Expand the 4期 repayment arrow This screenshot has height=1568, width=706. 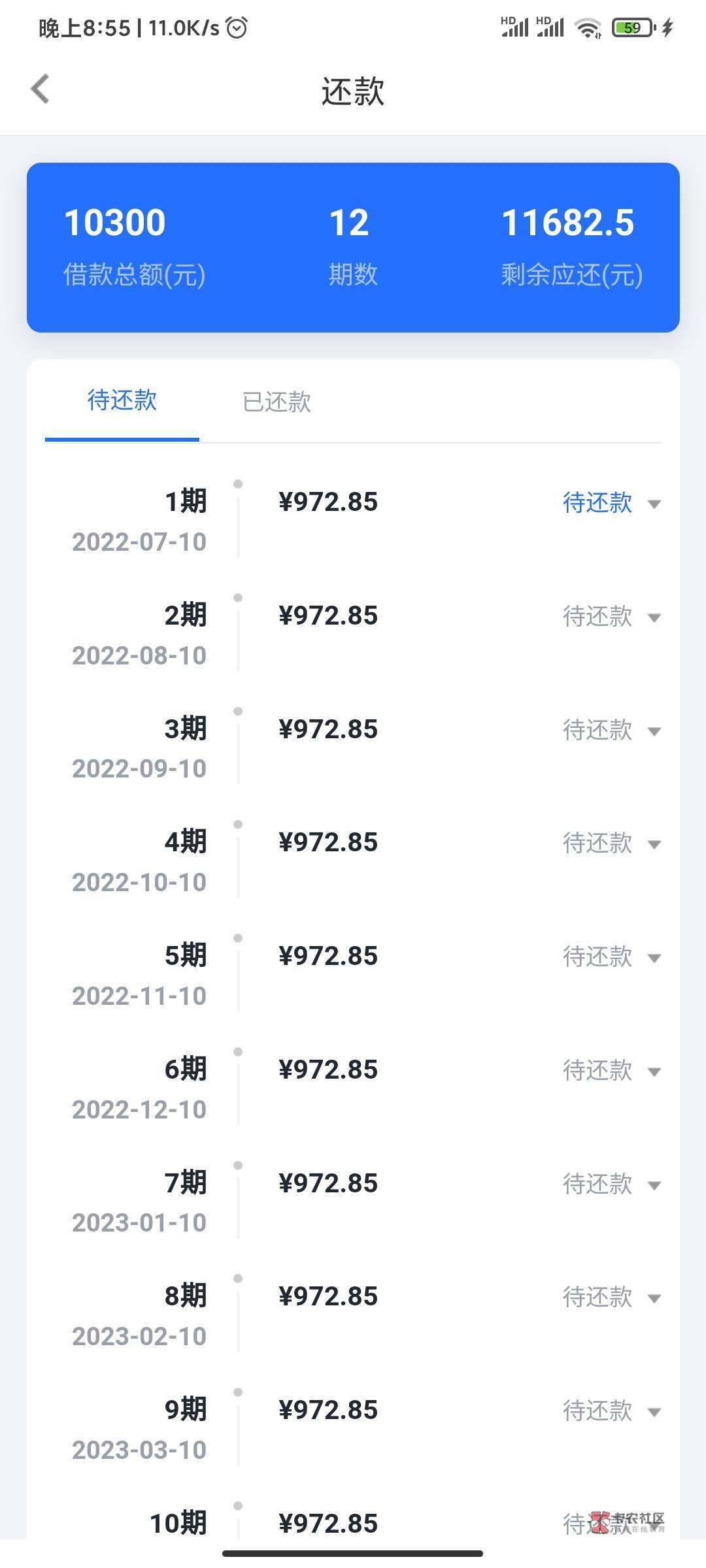coord(654,844)
